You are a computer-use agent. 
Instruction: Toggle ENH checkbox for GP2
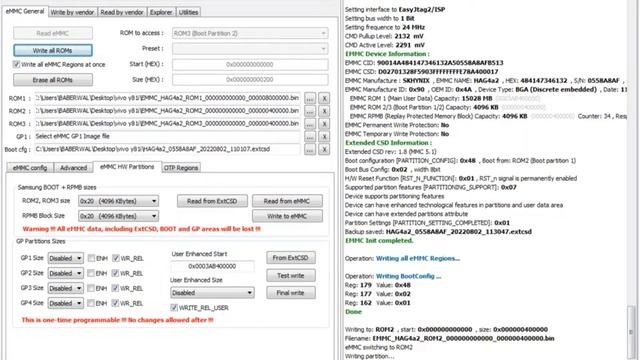(x=91, y=273)
